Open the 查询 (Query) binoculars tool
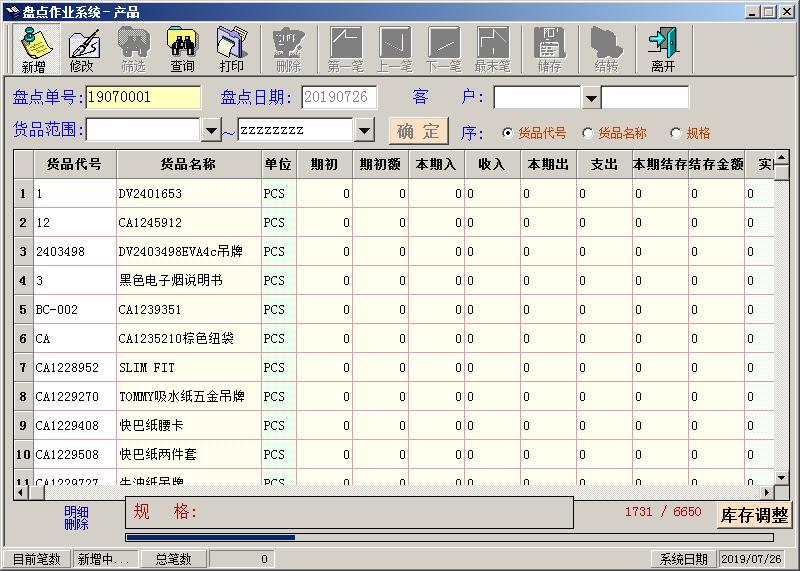 point(182,49)
